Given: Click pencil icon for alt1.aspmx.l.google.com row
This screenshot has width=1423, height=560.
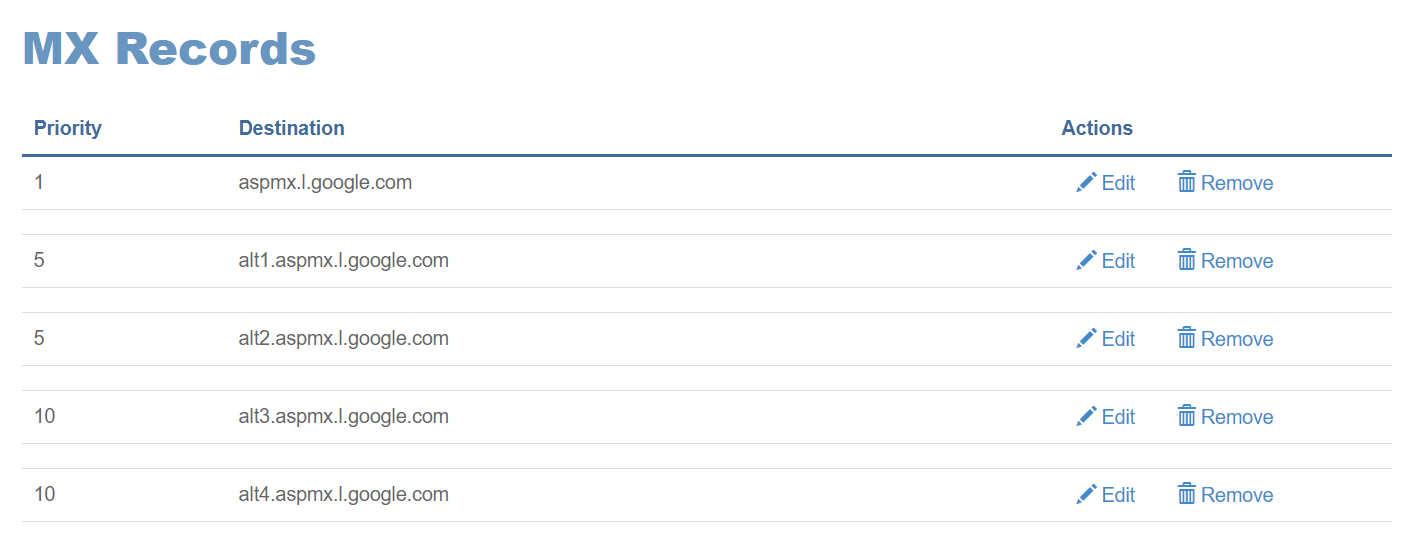Looking at the screenshot, I should click(x=1086, y=260).
